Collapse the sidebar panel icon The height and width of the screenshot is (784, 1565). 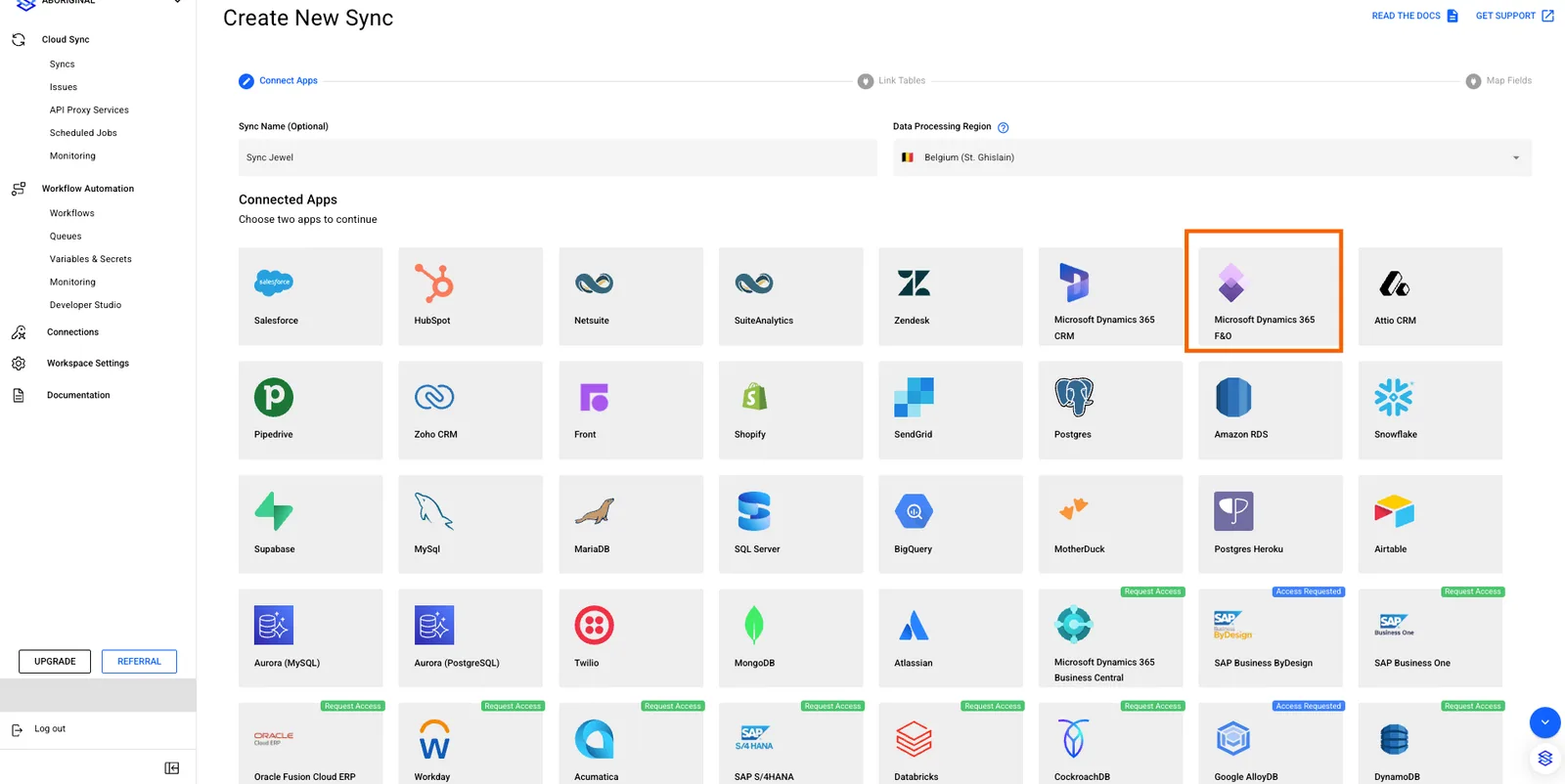[x=172, y=768]
